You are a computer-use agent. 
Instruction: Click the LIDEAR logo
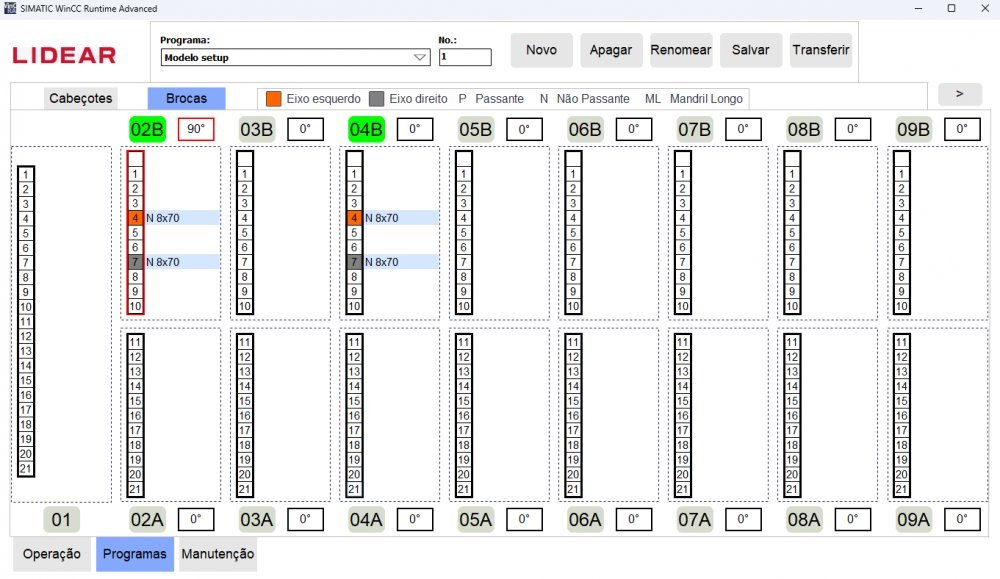point(64,55)
